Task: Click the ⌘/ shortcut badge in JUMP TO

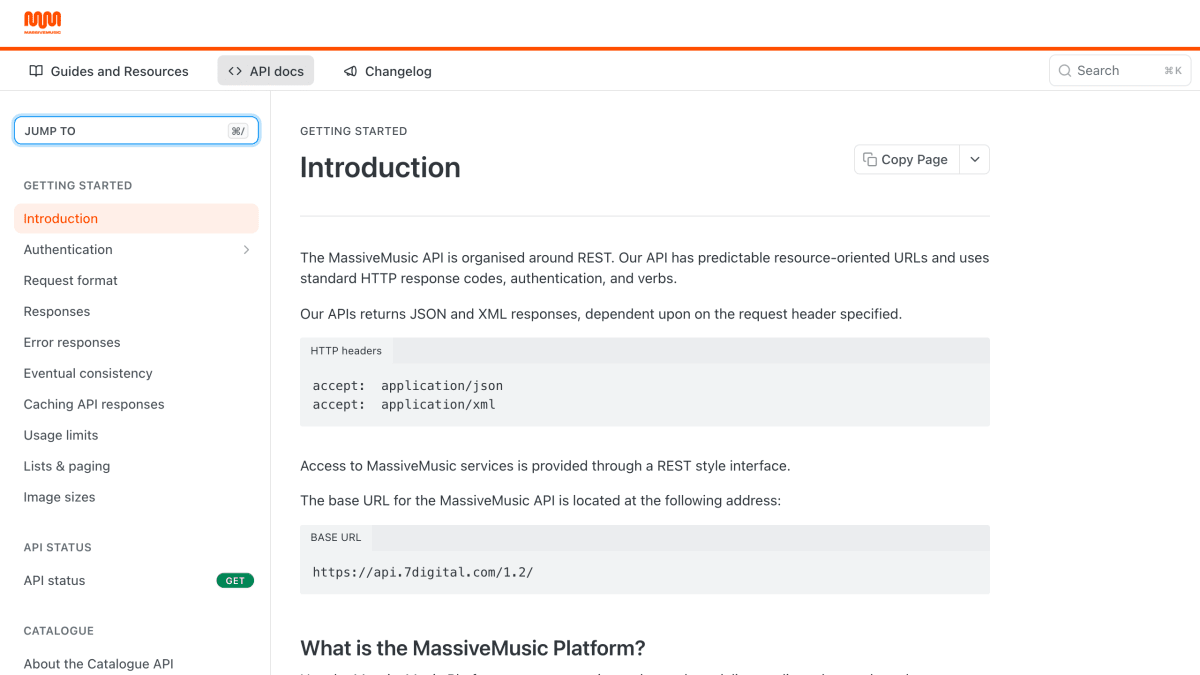Action: click(x=238, y=131)
